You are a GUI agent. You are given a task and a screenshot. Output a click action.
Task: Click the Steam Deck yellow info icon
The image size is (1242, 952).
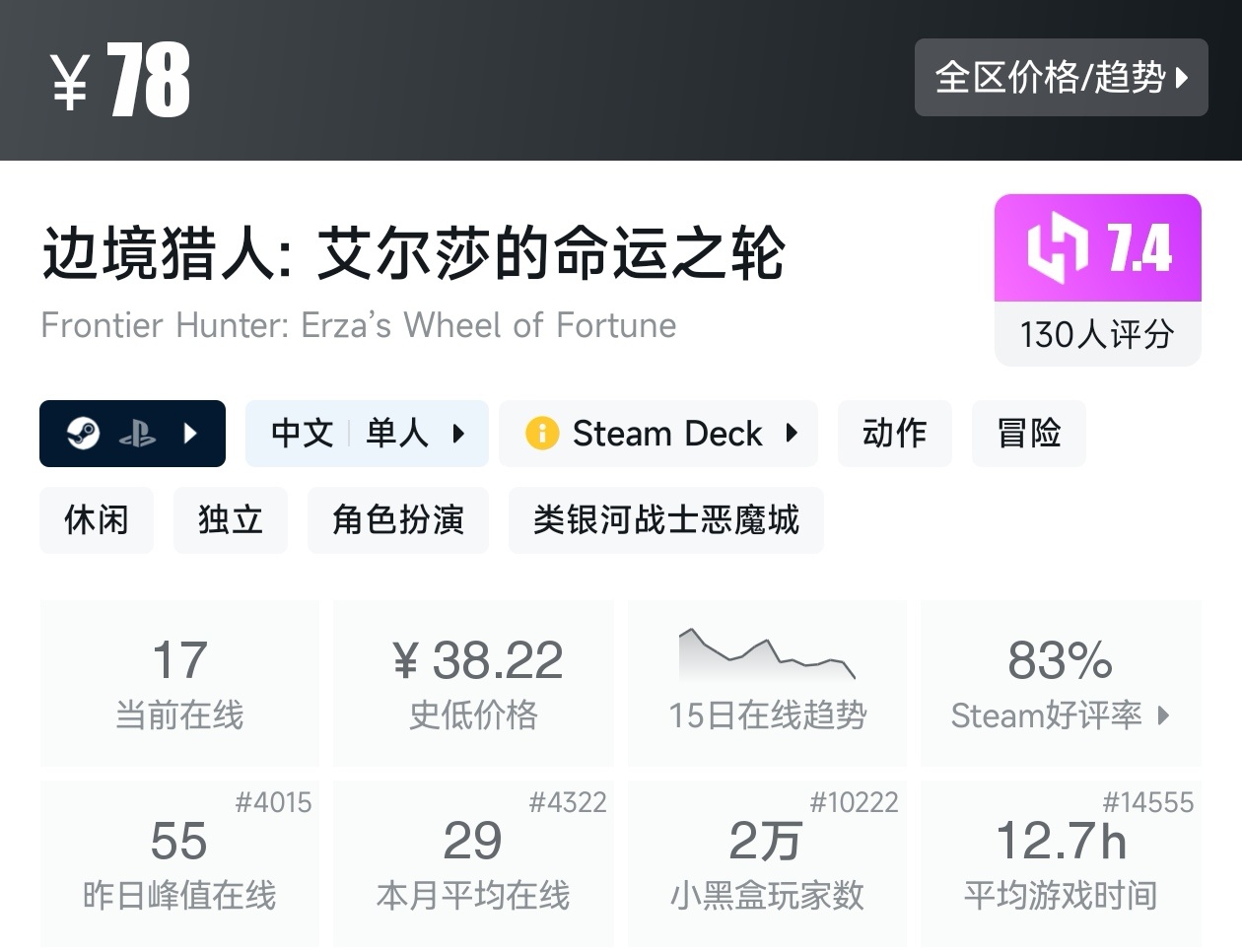click(541, 434)
